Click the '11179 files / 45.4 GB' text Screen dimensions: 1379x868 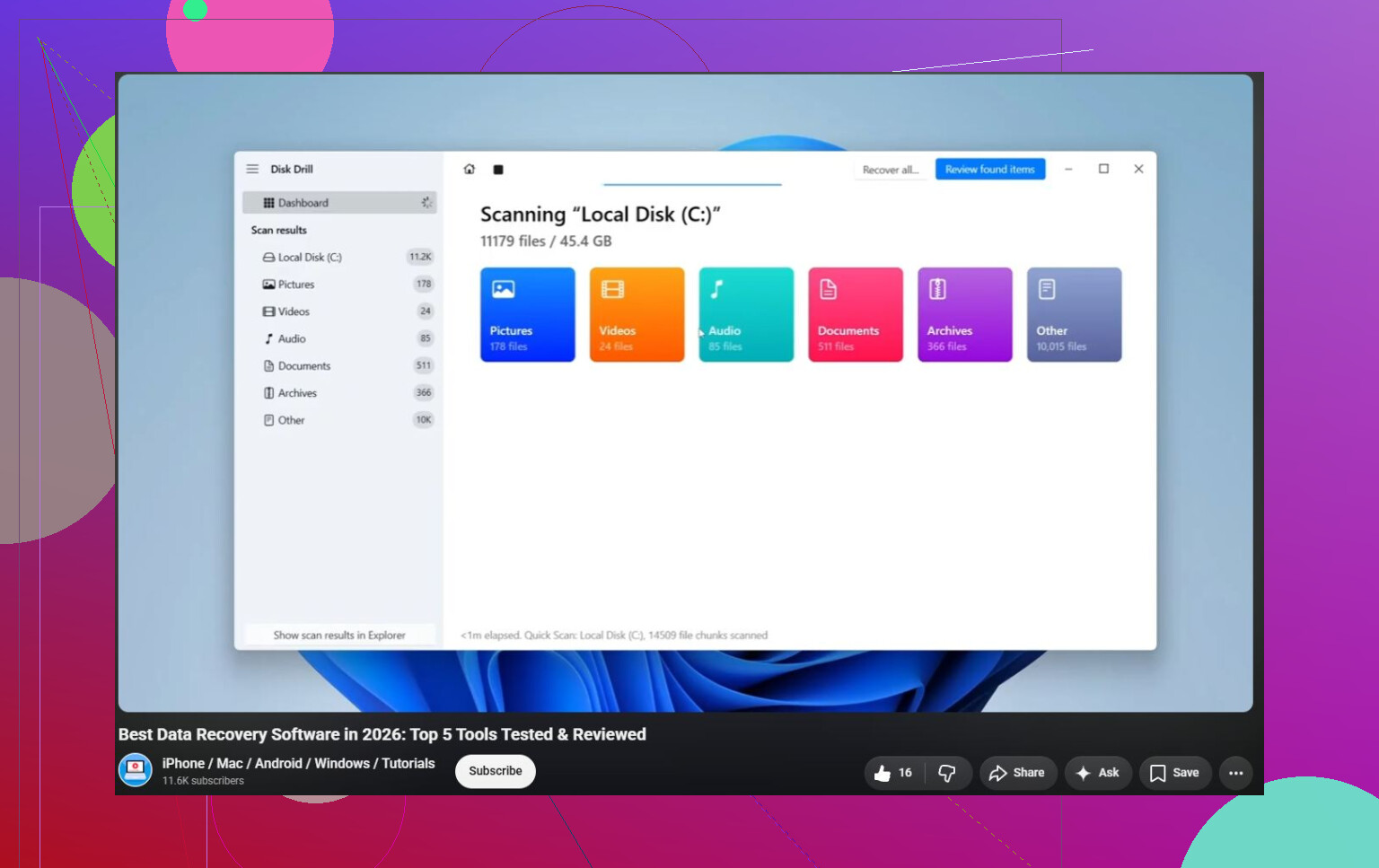pyautogui.click(x=546, y=241)
